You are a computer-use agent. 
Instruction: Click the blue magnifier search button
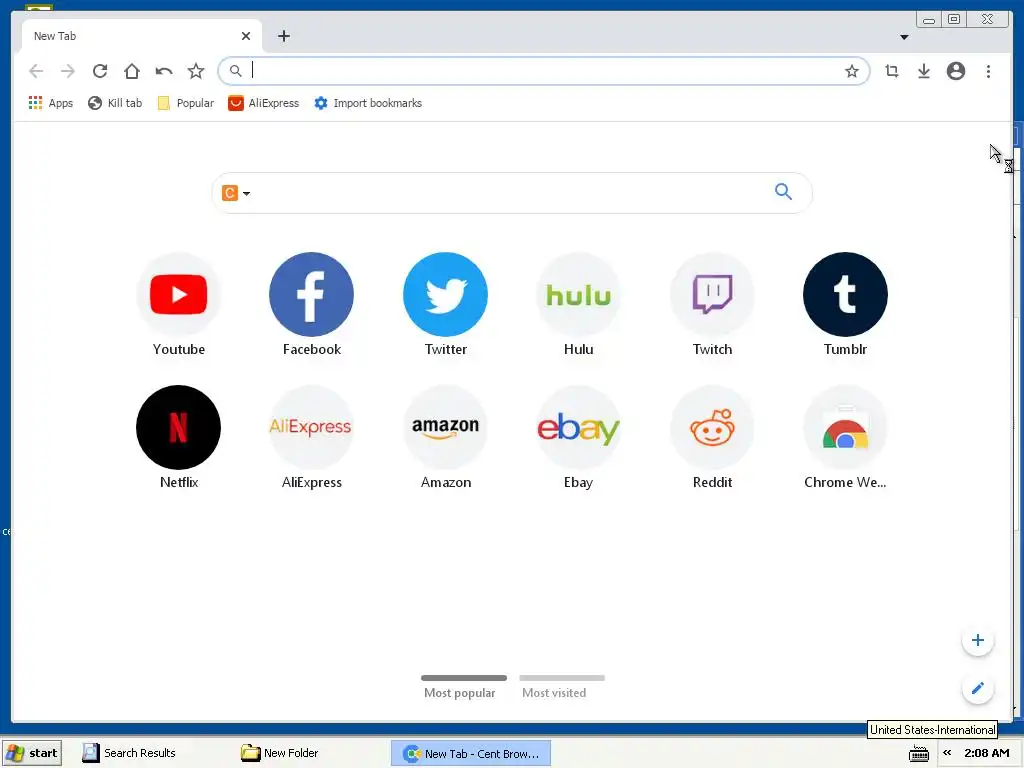pyautogui.click(x=783, y=191)
